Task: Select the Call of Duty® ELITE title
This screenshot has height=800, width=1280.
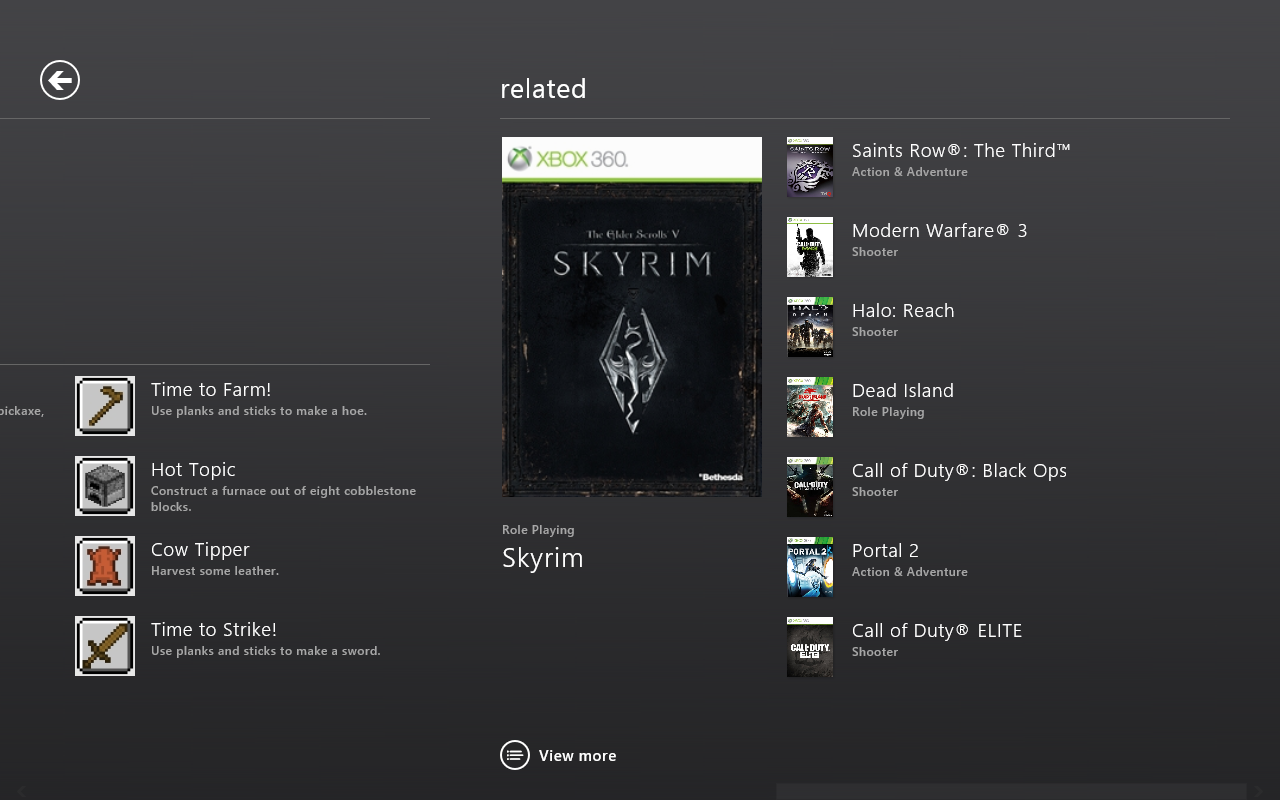Action: coord(937,630)
